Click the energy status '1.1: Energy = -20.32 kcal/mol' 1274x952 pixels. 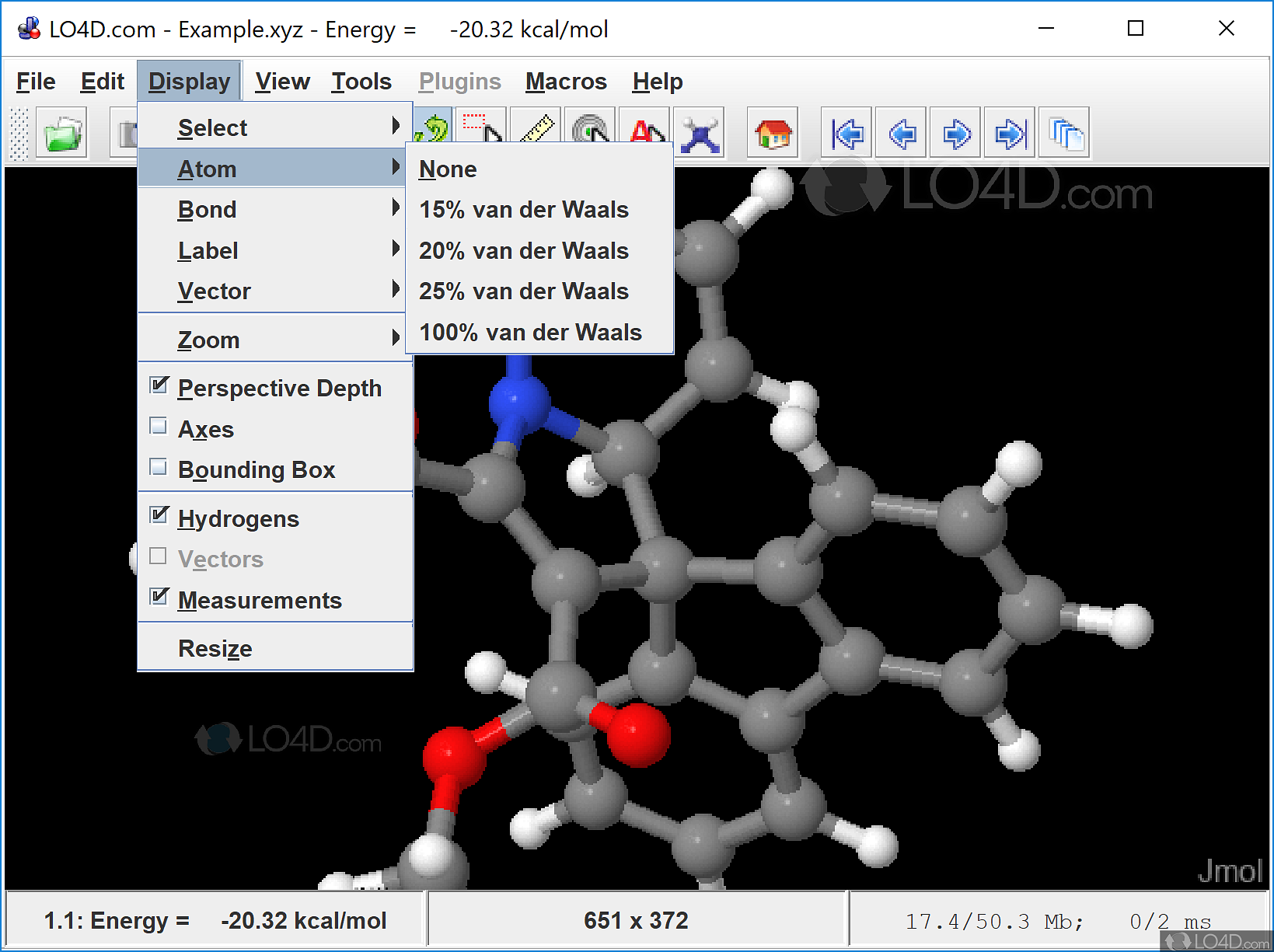215,921
